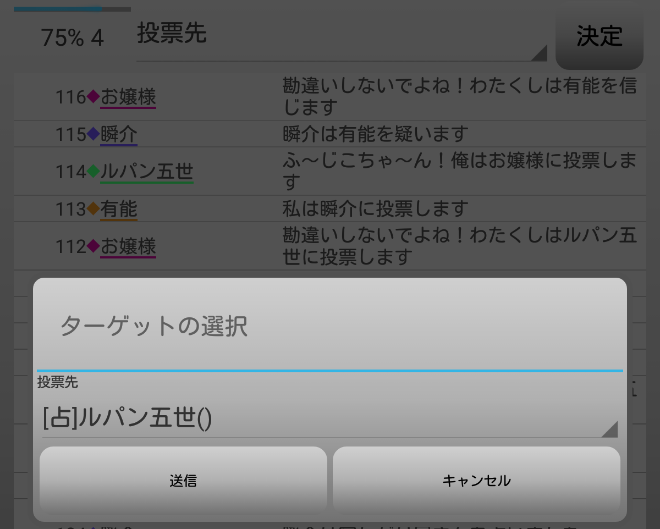Click the top dropdown's corner triangle indicator

point(539,53)
